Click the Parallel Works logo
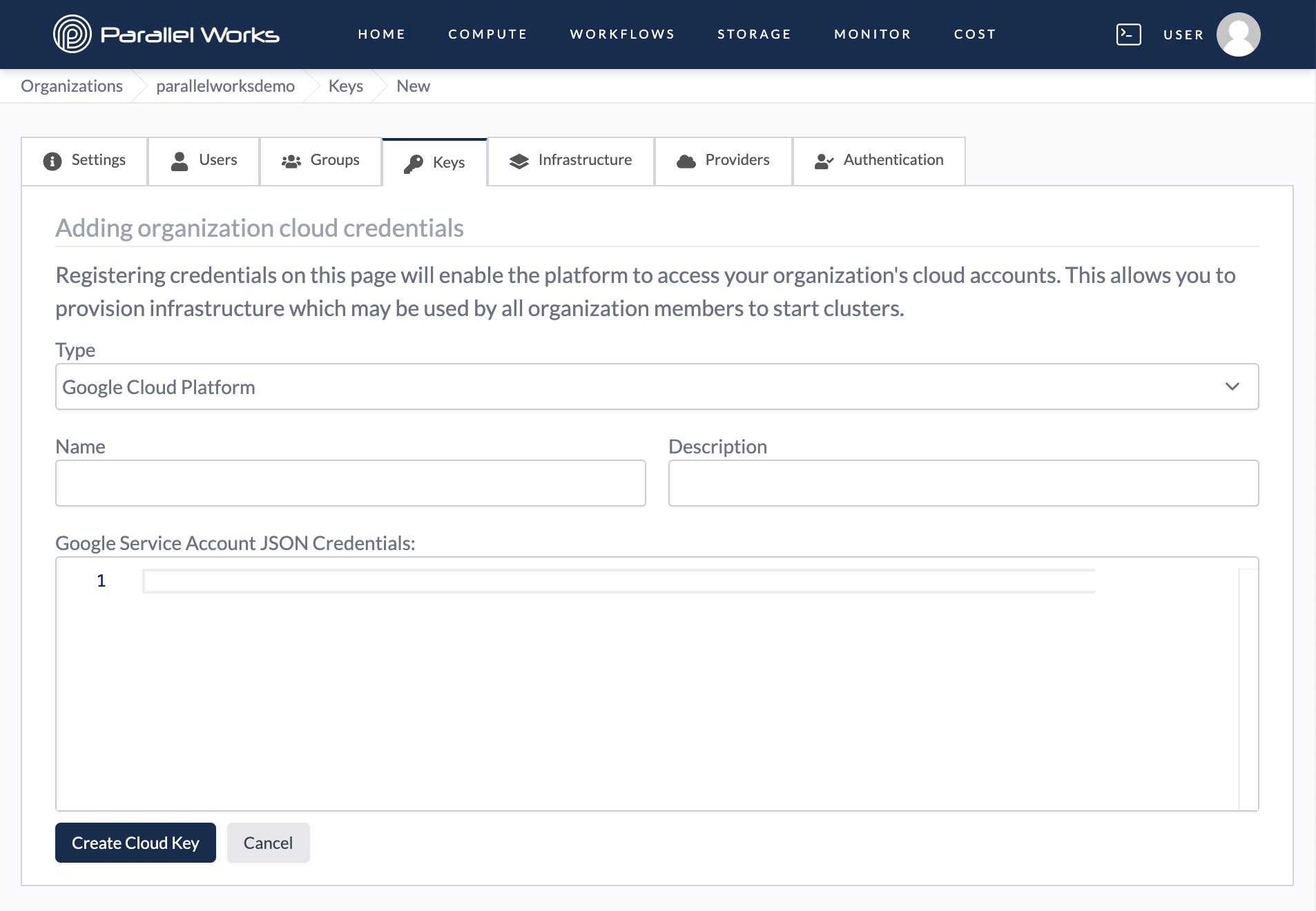This screenshot has height=911, width=1316. click(x=166, y=34)
